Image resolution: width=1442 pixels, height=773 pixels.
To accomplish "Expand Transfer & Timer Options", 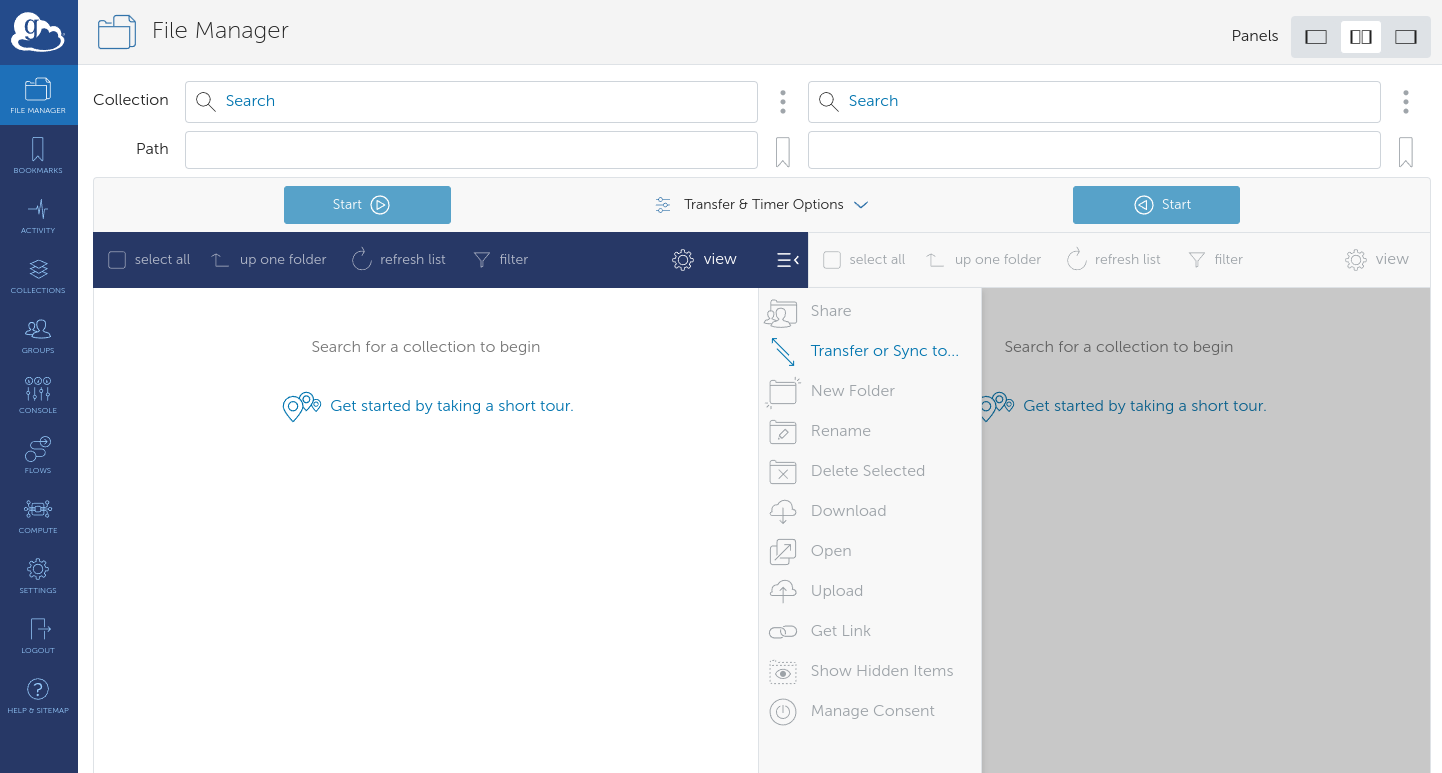I will [x=761, y=205].
